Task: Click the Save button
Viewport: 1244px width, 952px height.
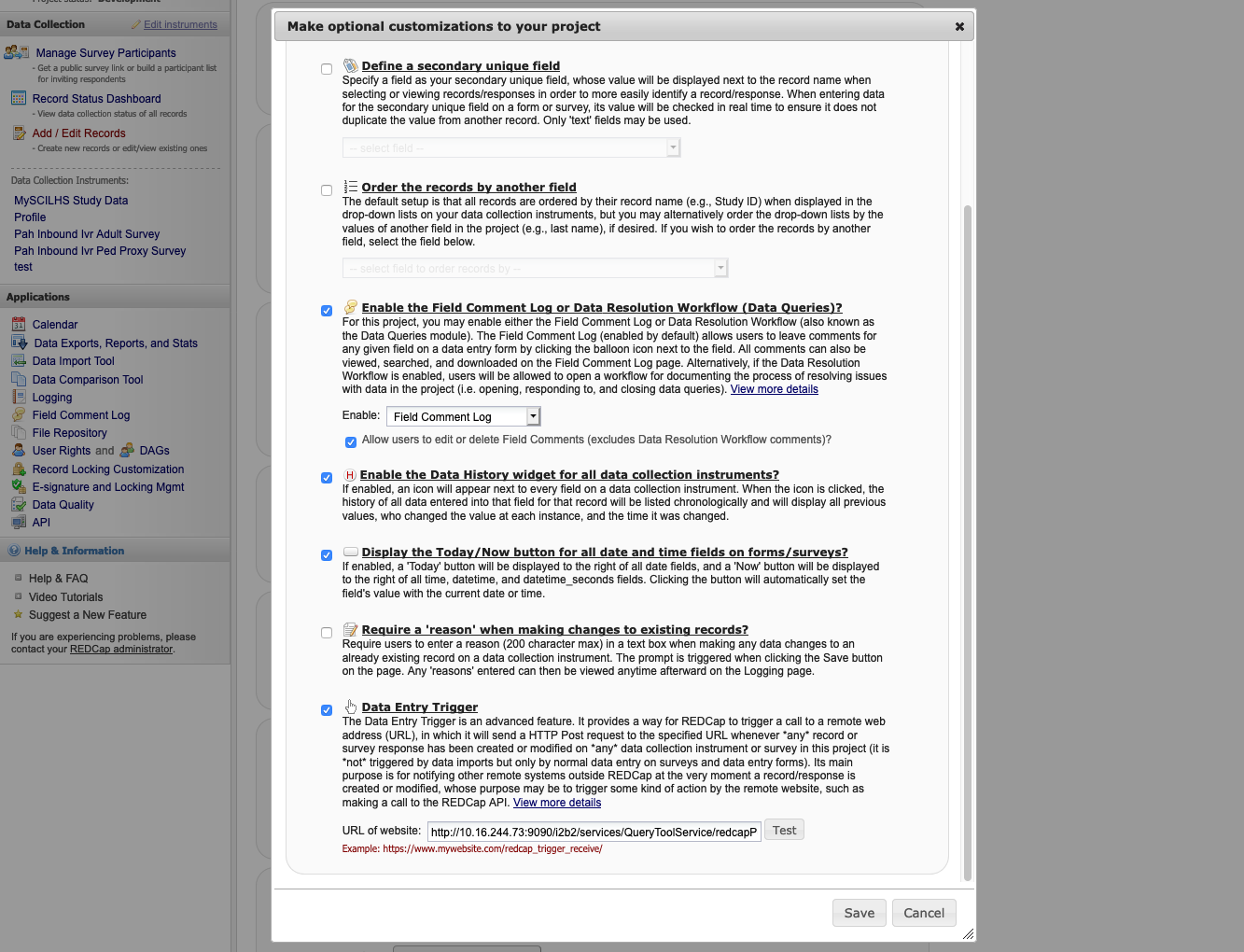Action: (859, 913)
